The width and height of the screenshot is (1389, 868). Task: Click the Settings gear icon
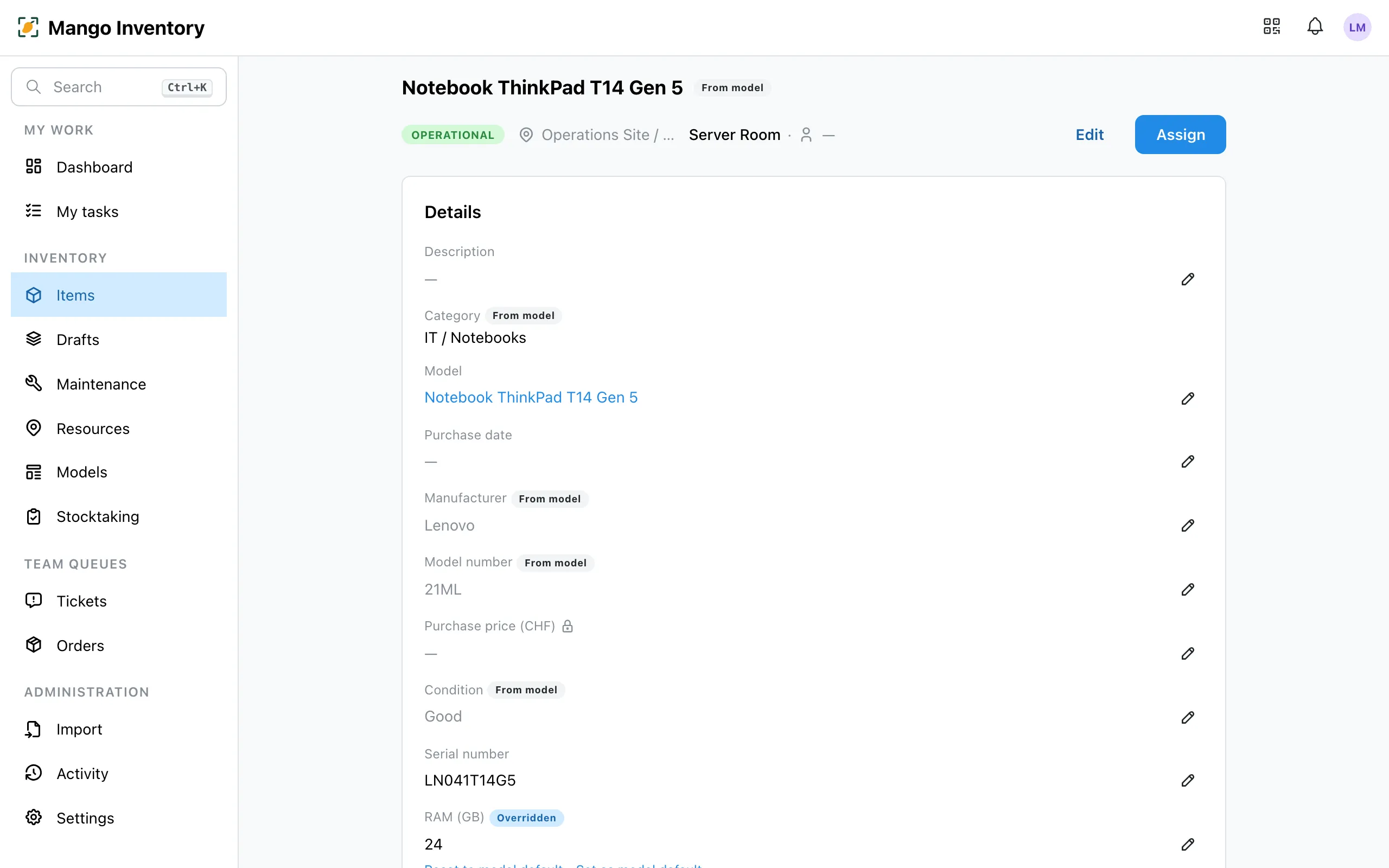point(34,817)
